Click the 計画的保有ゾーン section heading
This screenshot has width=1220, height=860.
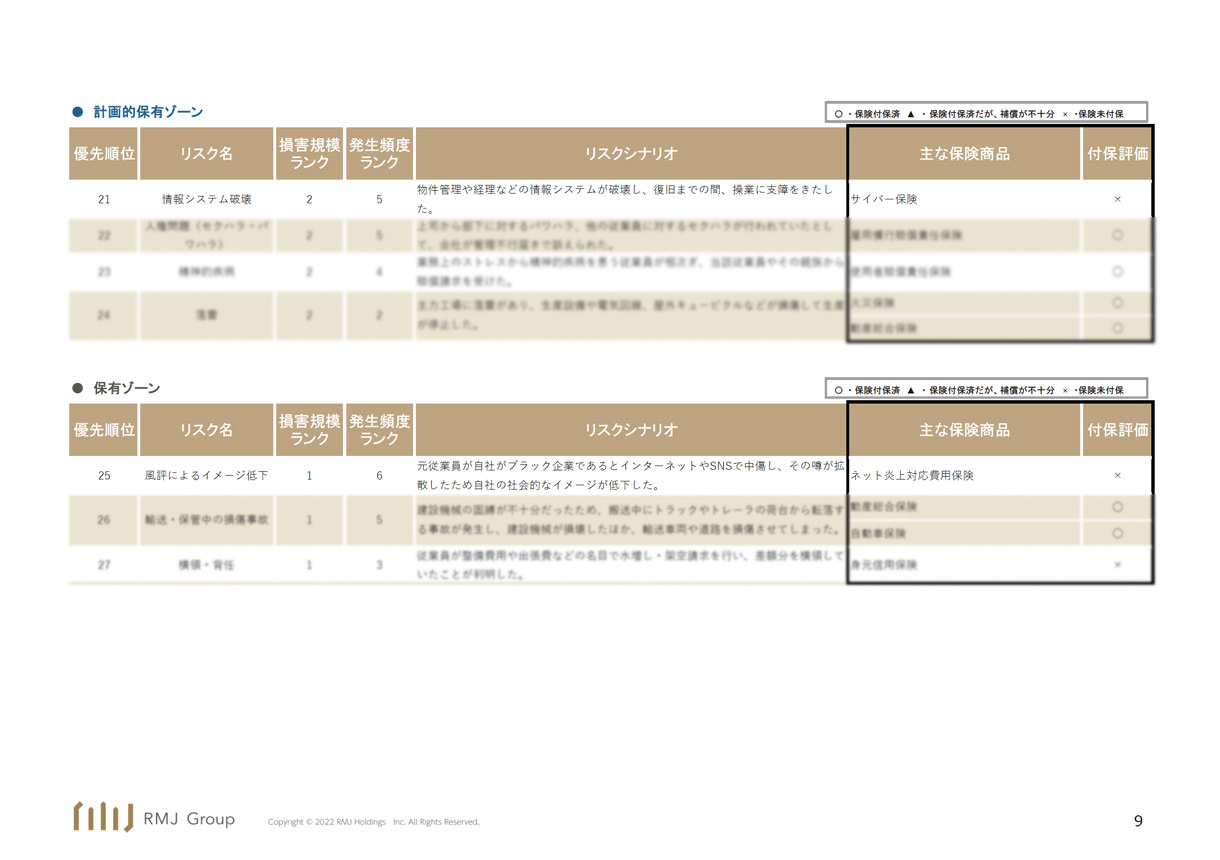point(147,112)
